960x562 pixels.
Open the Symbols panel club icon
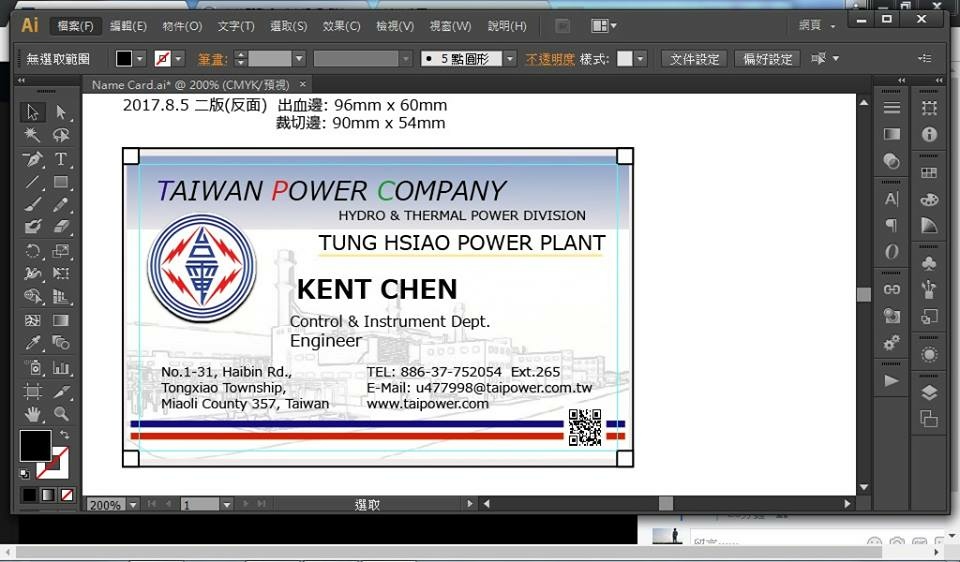(x=929, y=263)
